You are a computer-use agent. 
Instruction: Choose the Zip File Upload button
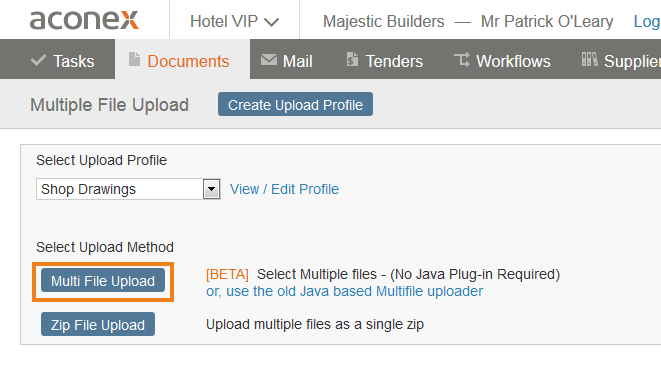[x=98, y=324]
